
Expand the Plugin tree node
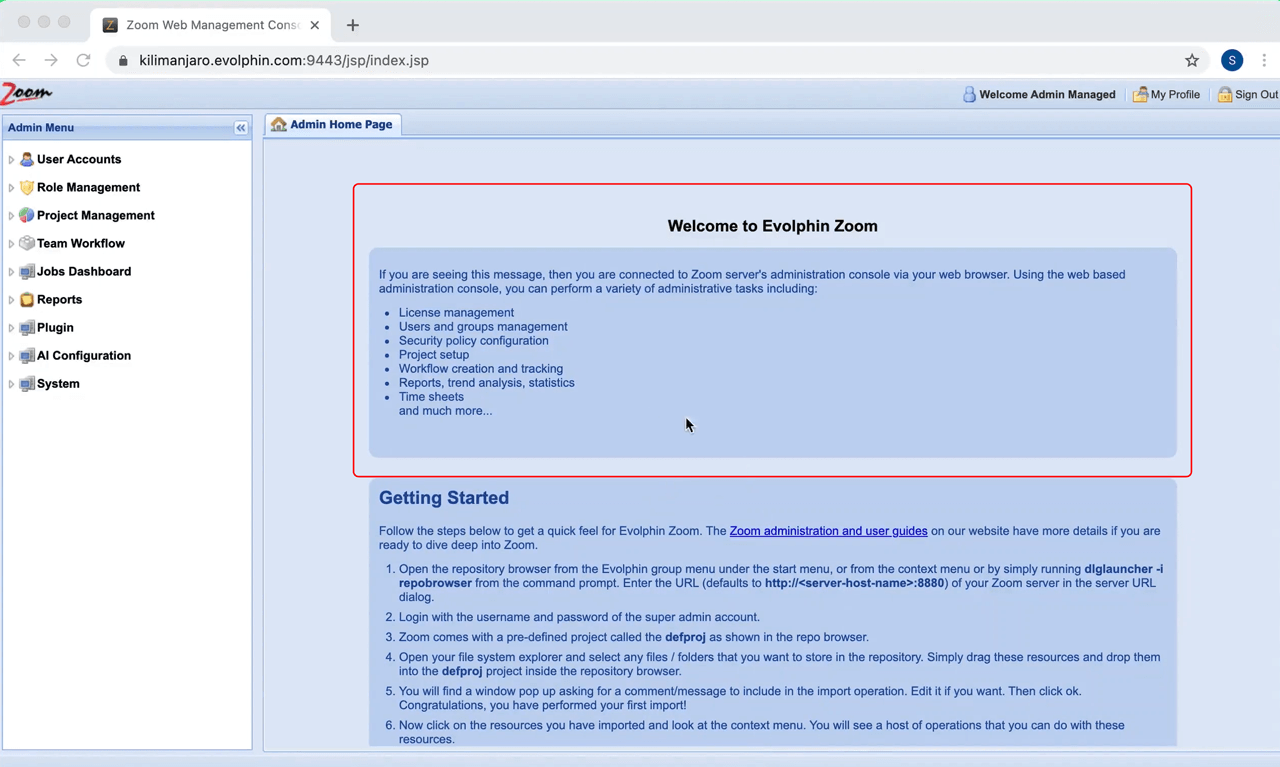click(x=11, y=327)
